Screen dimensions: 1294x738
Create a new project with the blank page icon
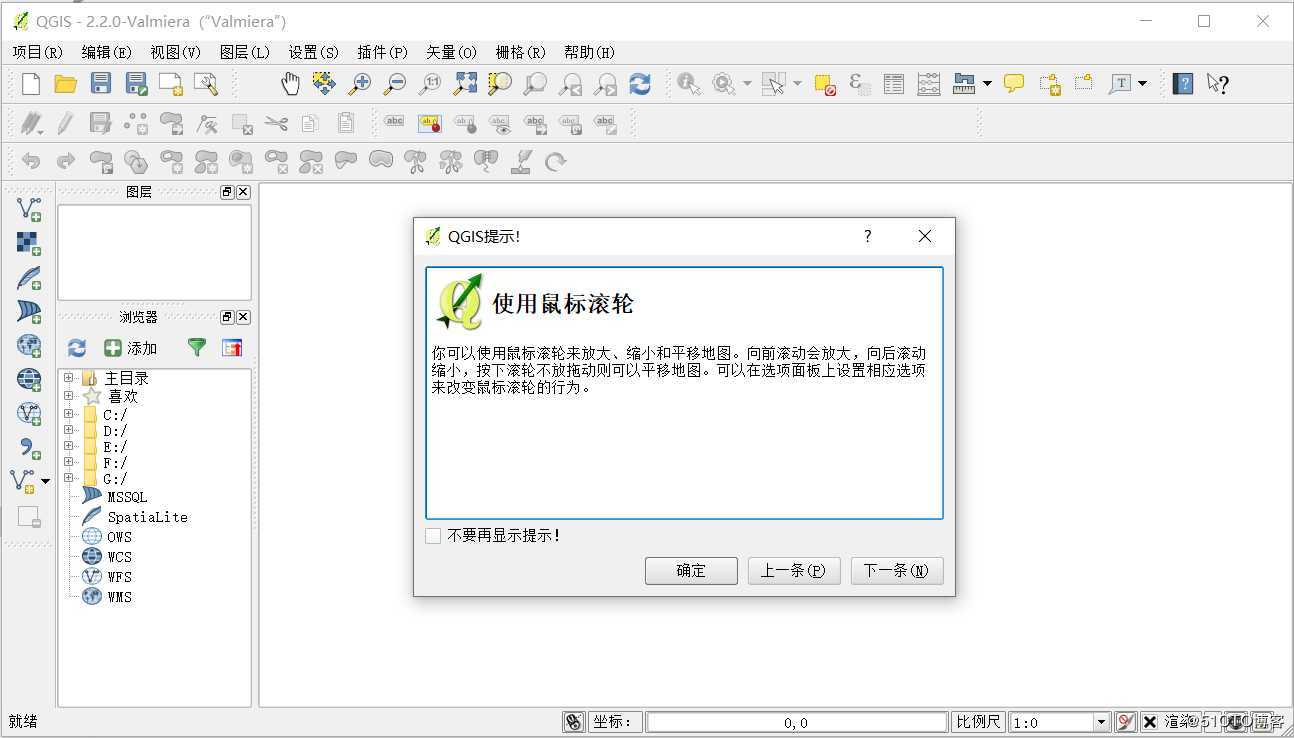31,84
